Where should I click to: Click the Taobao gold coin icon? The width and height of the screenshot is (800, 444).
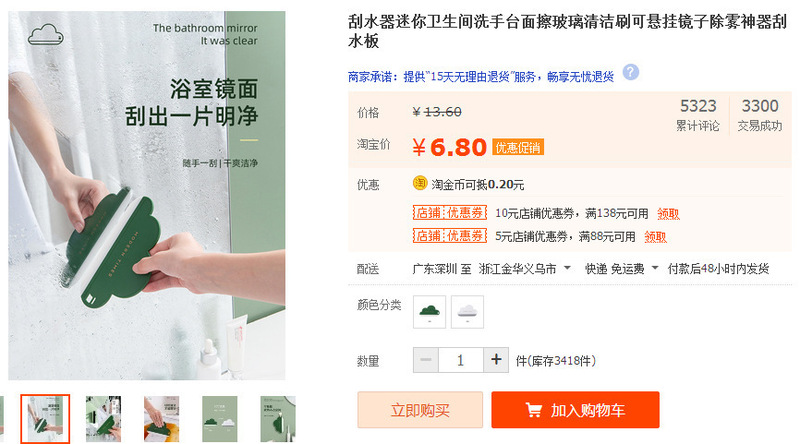419,183
